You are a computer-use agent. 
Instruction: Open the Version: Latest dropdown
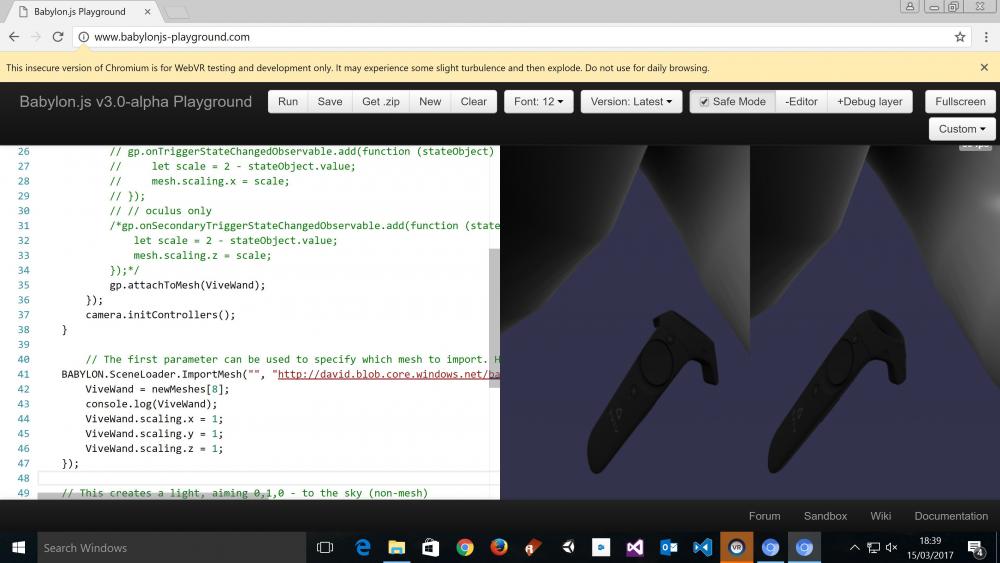(631, 101)
